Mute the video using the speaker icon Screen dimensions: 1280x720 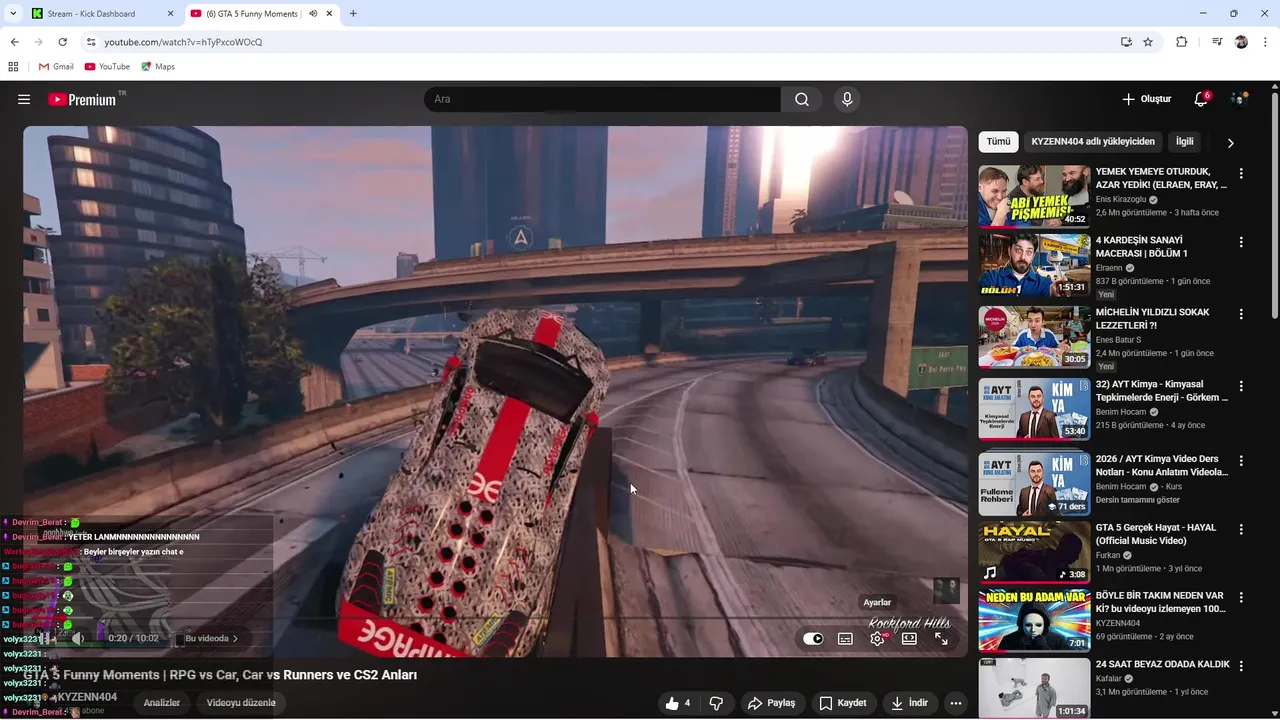coord(79,638)
